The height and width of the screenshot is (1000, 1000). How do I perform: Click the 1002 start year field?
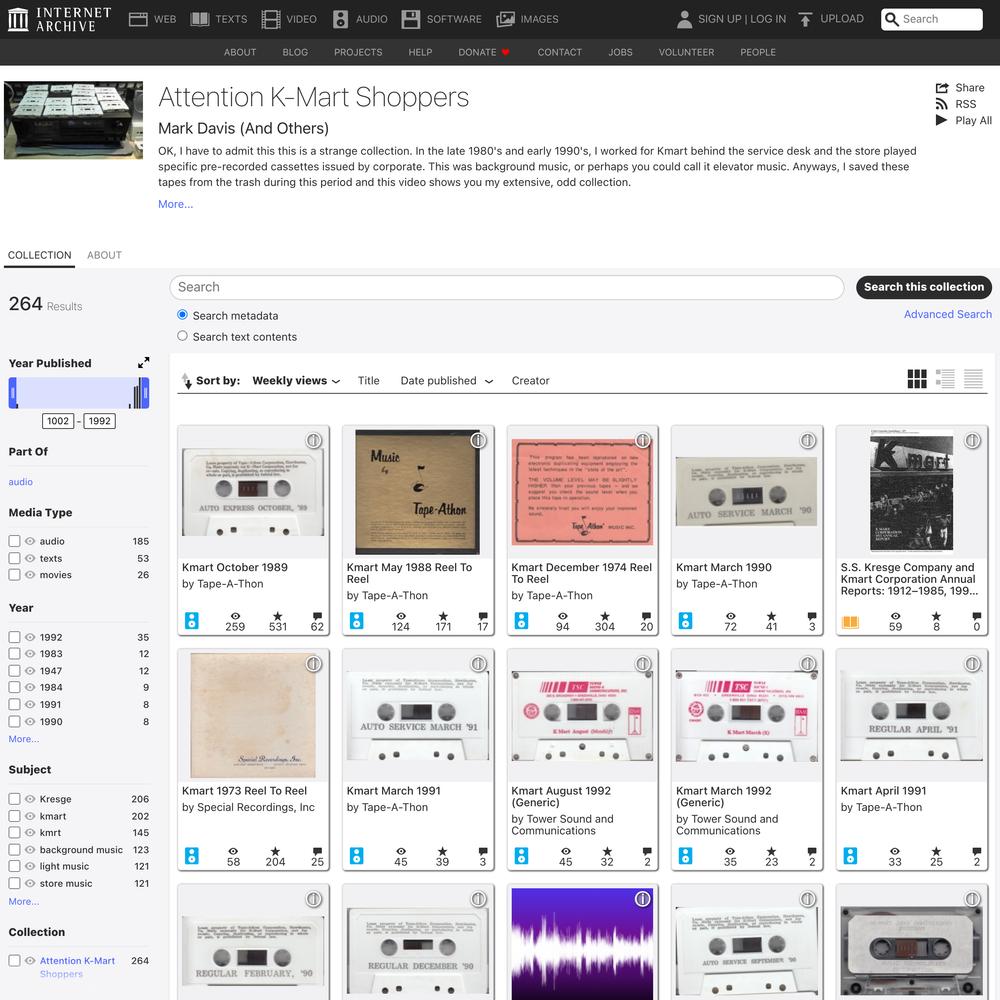(58, 421)
